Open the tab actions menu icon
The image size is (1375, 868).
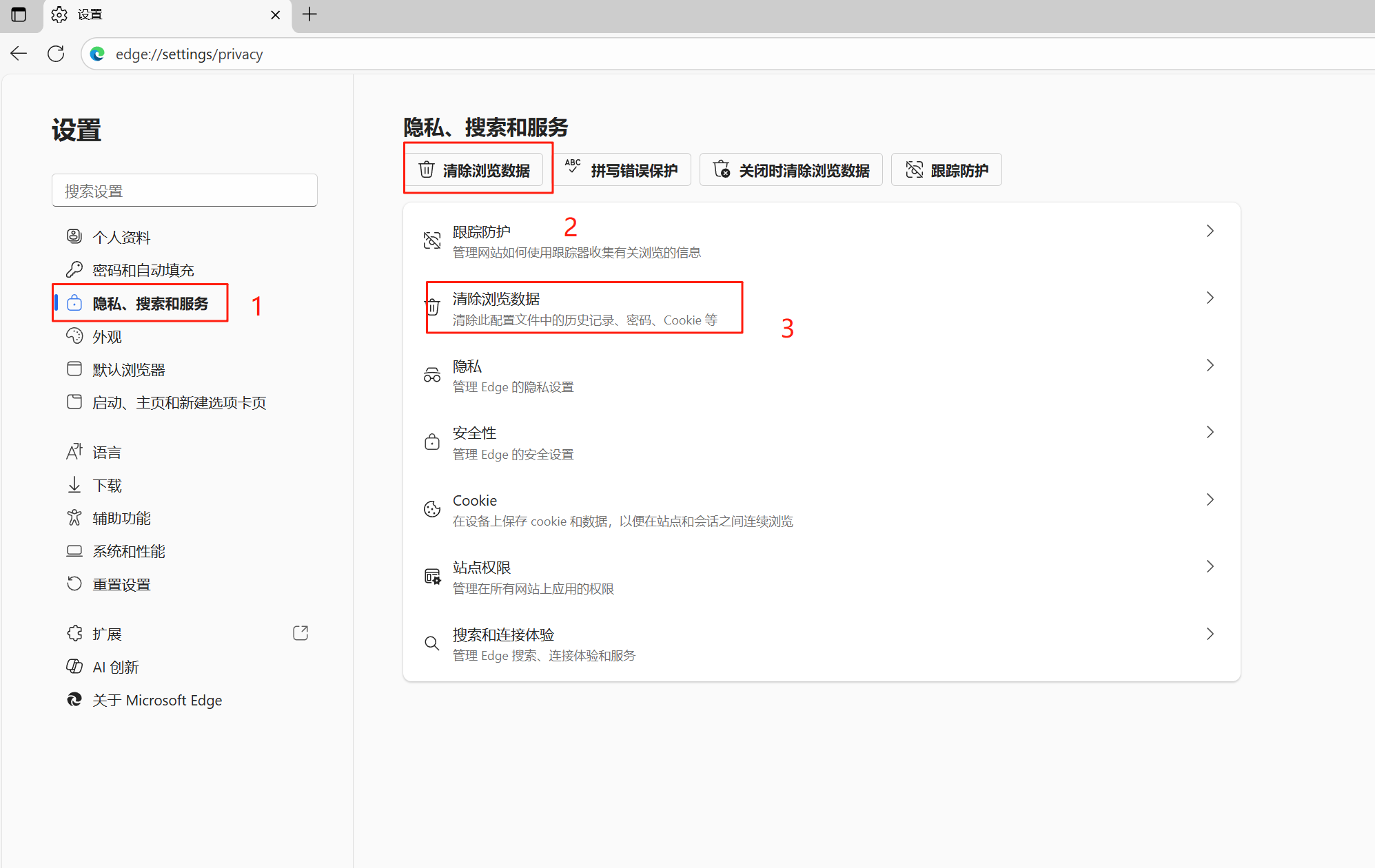tap(19, 14)
